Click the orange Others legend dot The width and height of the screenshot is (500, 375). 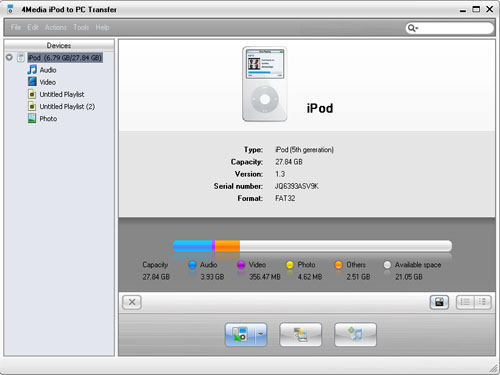pos(338,265)
